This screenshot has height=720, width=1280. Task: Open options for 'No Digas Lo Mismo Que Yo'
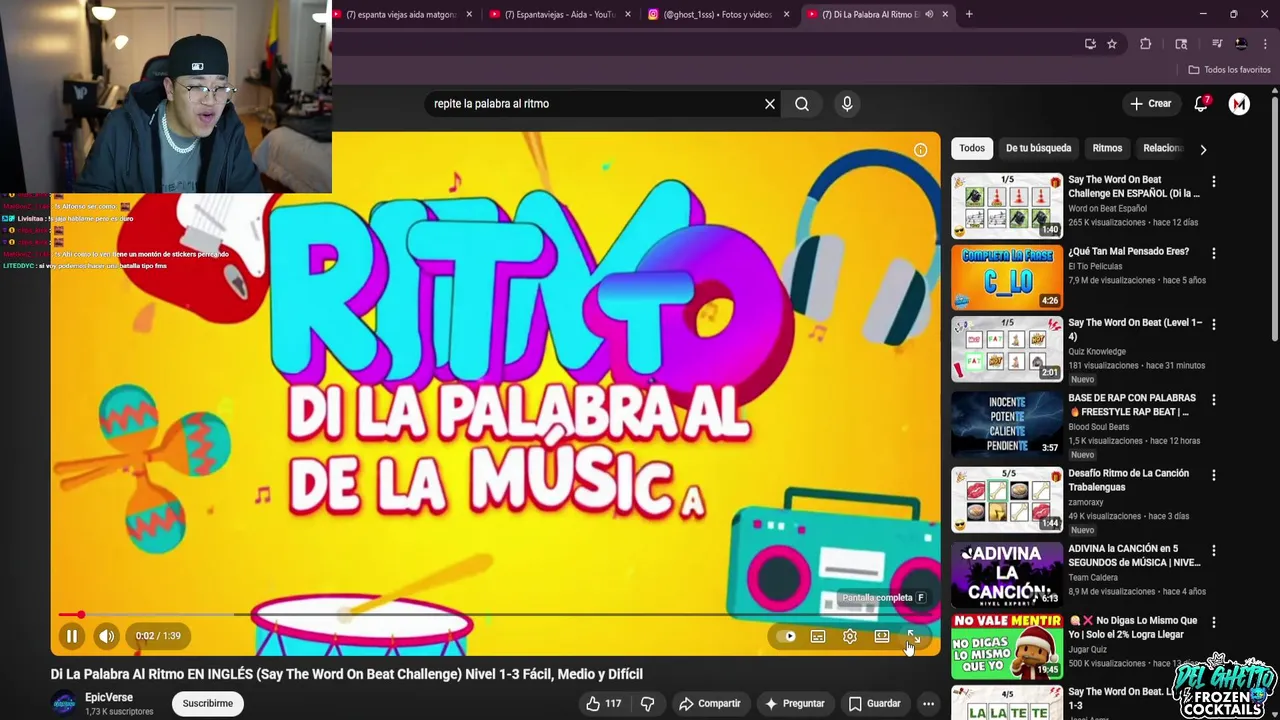click(1214, 622)
